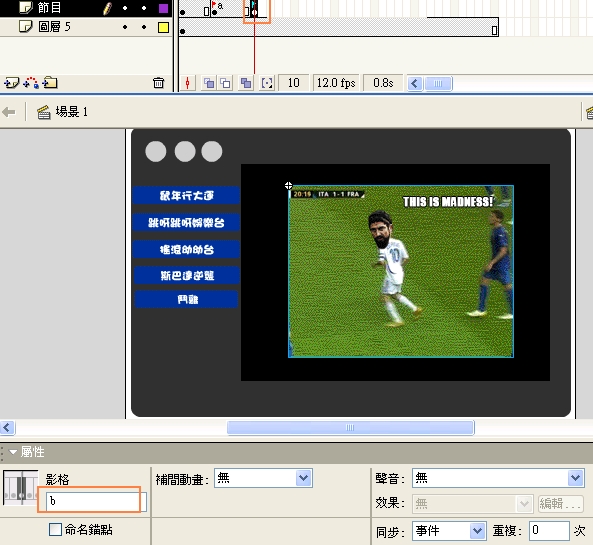
Task: Click the center frame button
Action: [188, 83]
